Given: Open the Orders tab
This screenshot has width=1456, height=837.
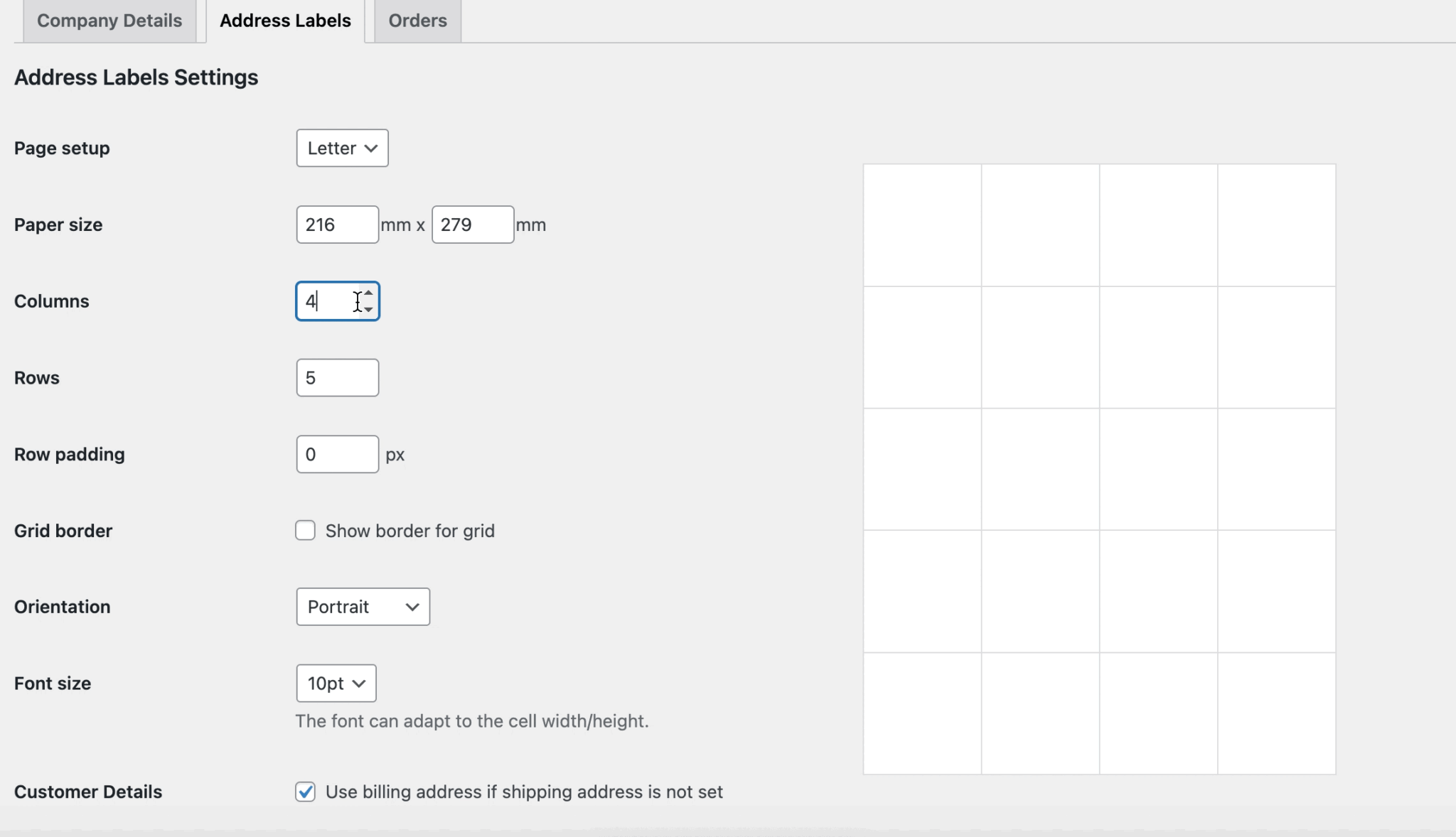Looking at the screenshot, I should point(417,21).
